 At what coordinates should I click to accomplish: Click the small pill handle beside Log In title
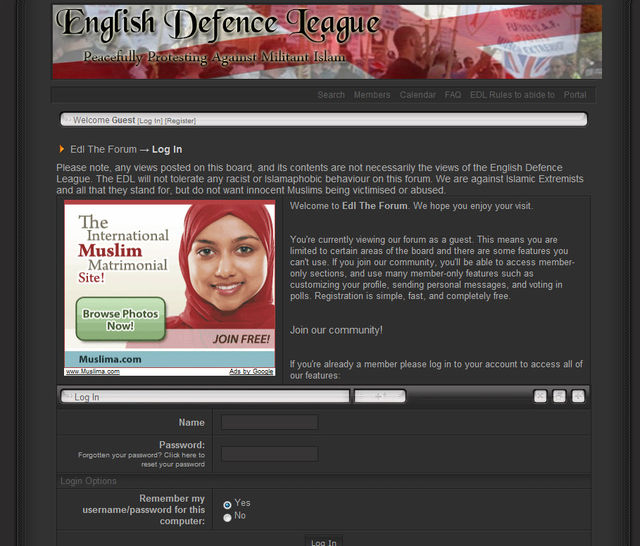click(x=380, y=396)
